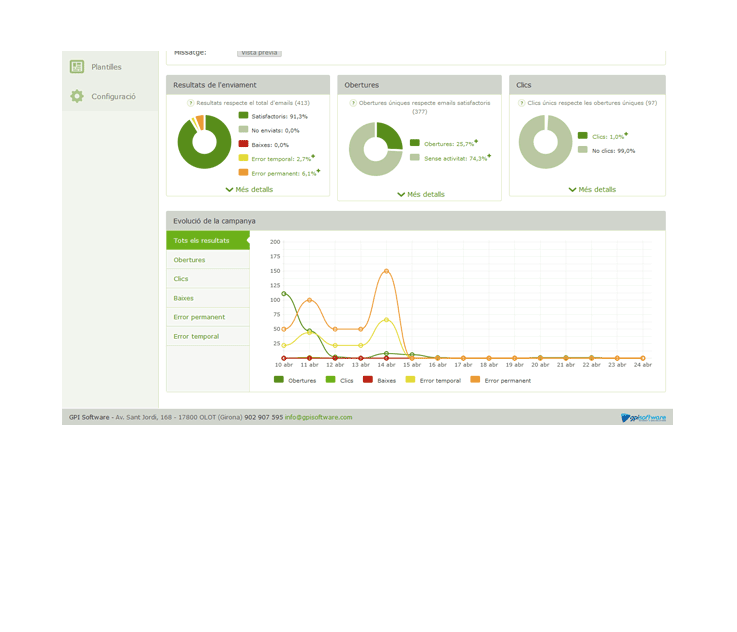The width and height of the screenshot is (737, 632).
Task: Click the 'GPI Software' footer text
Action: (x=89, y=417)
